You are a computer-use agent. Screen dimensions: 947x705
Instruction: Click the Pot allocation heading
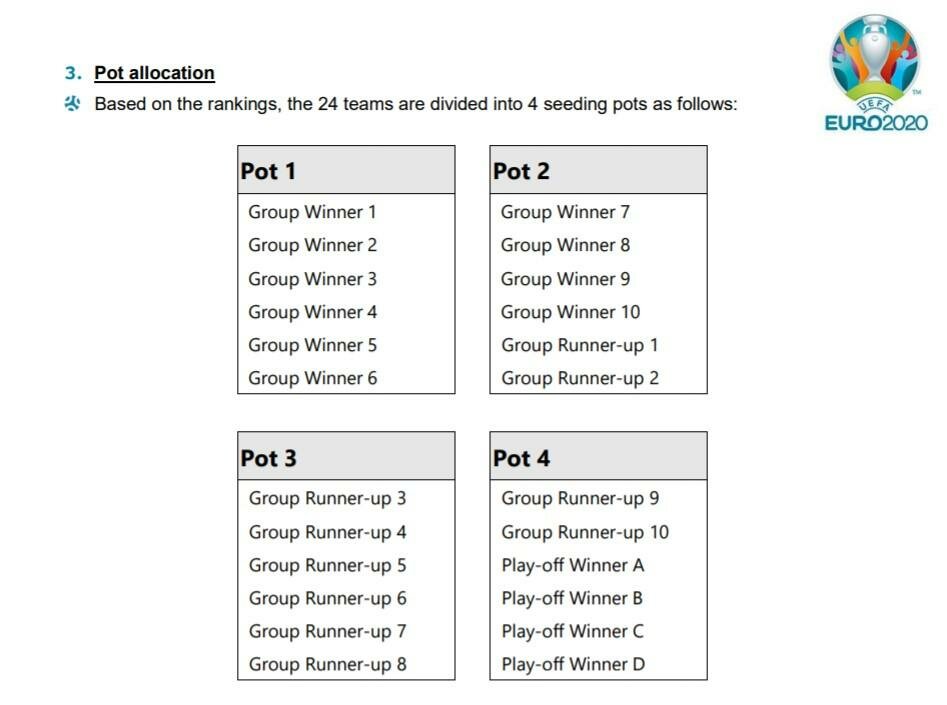(154, 73)
